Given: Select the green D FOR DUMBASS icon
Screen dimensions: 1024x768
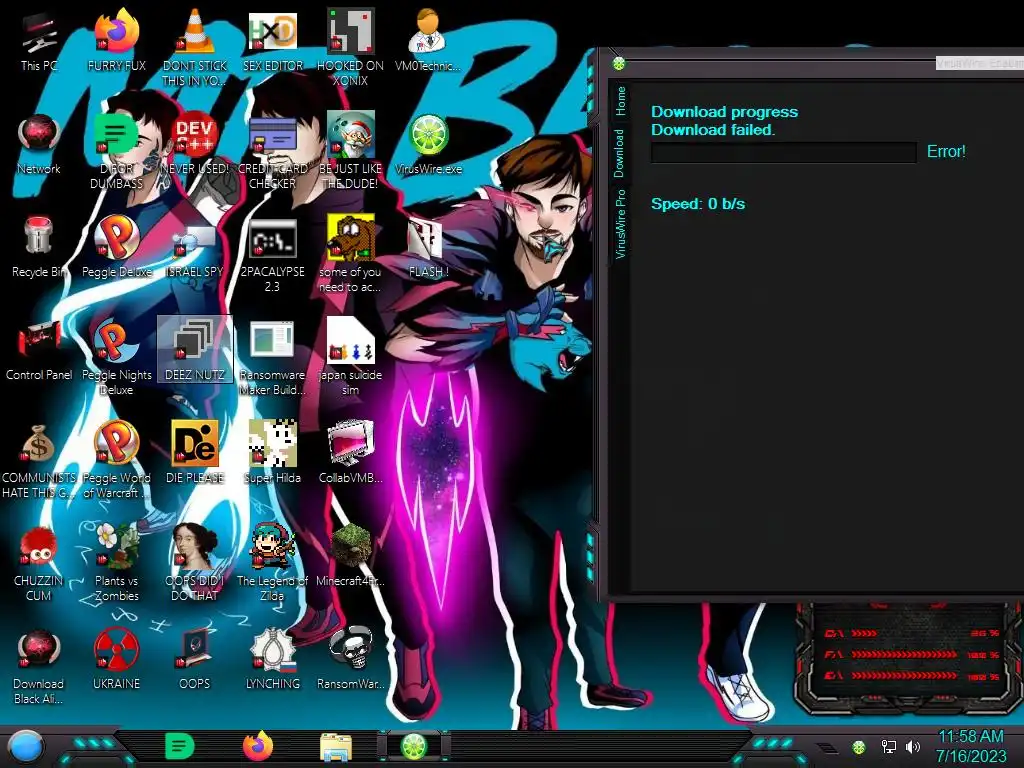Looking at the screenshot, I should [116, 150].
